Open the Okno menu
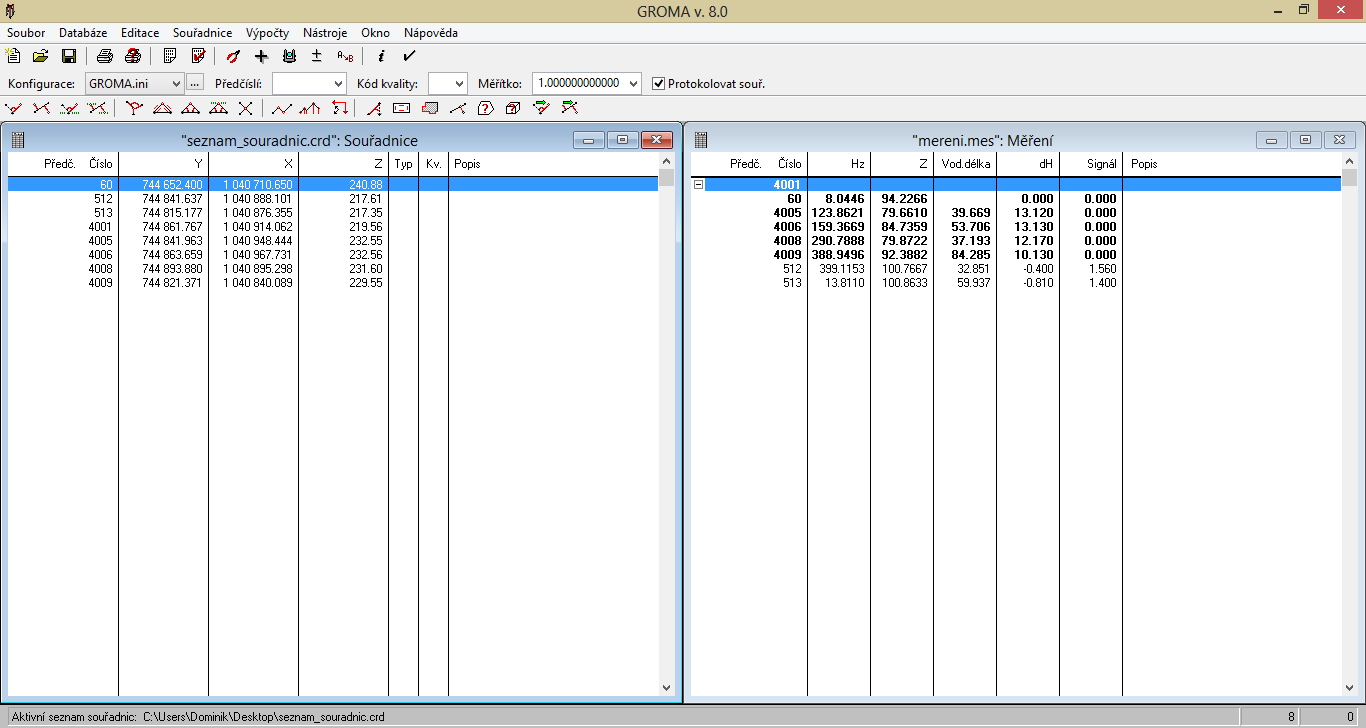Viewport: 1366px width, 728px height. pos(375,33)
